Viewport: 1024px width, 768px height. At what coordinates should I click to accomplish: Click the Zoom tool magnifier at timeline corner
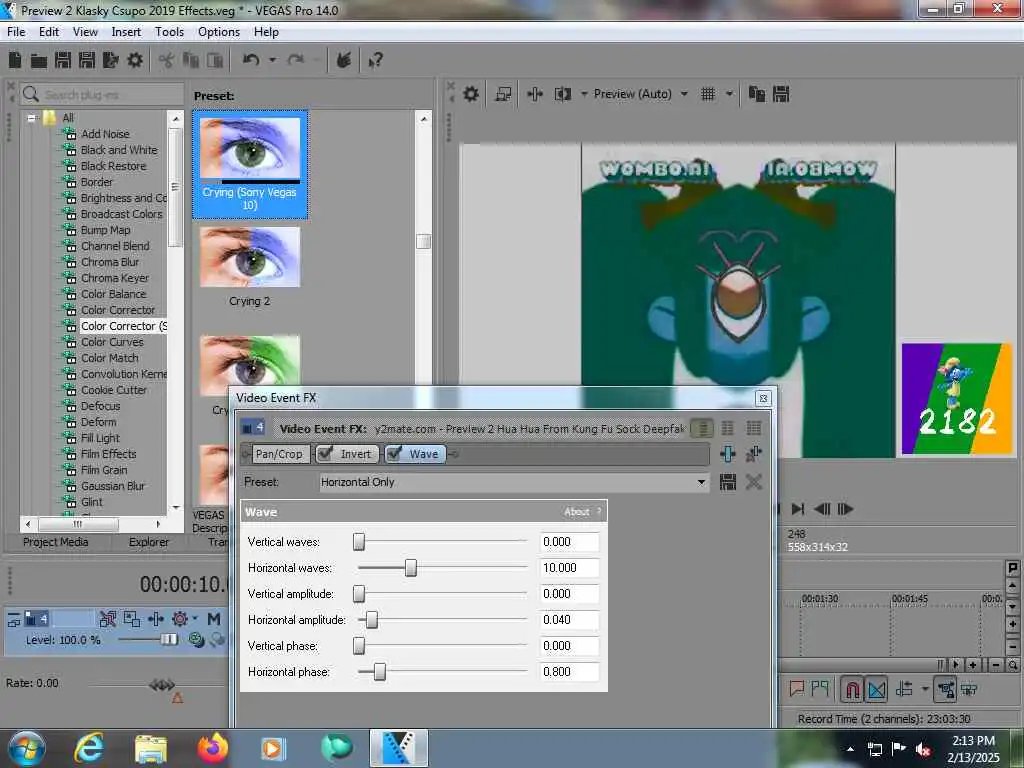coord(1012,665)
